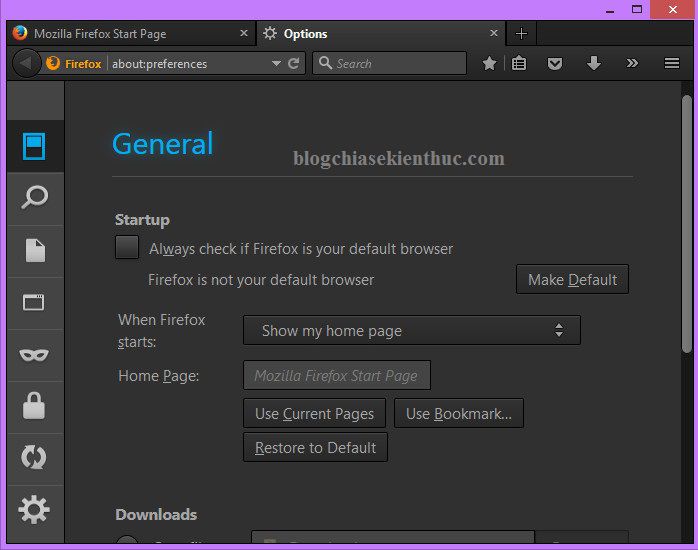Open the Applications preferences window icon
The height and width of the screenshot is (550, 698).
pyautogui.click(x=34, y=302)
